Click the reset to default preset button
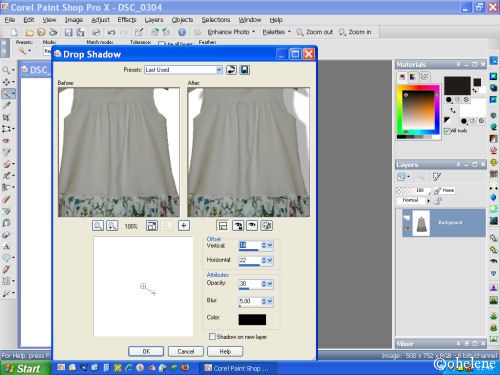This screenshot has width=500, height=375. point(231,70)
